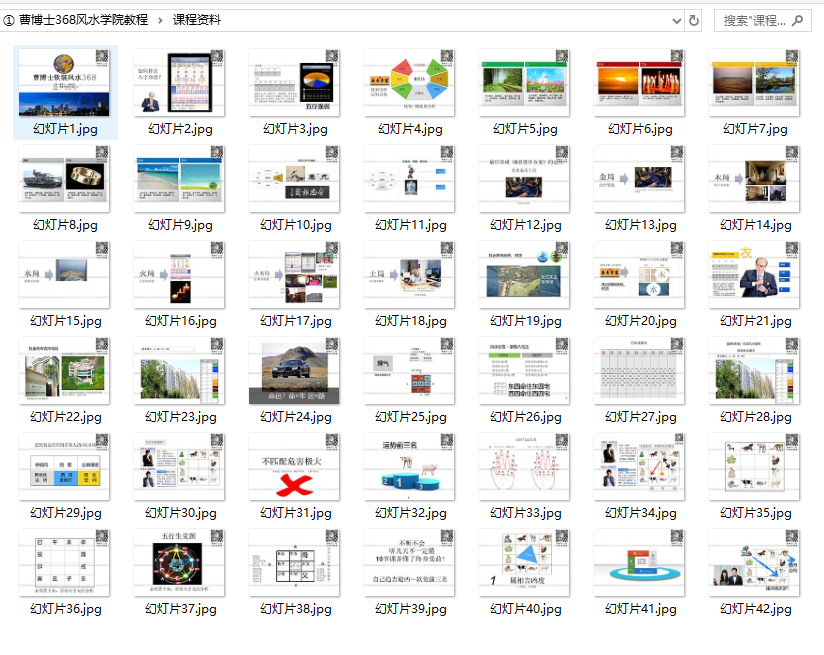Select the 幻灯片25.jpg thumbnail
Screen dimensions: 824x655
409,371
